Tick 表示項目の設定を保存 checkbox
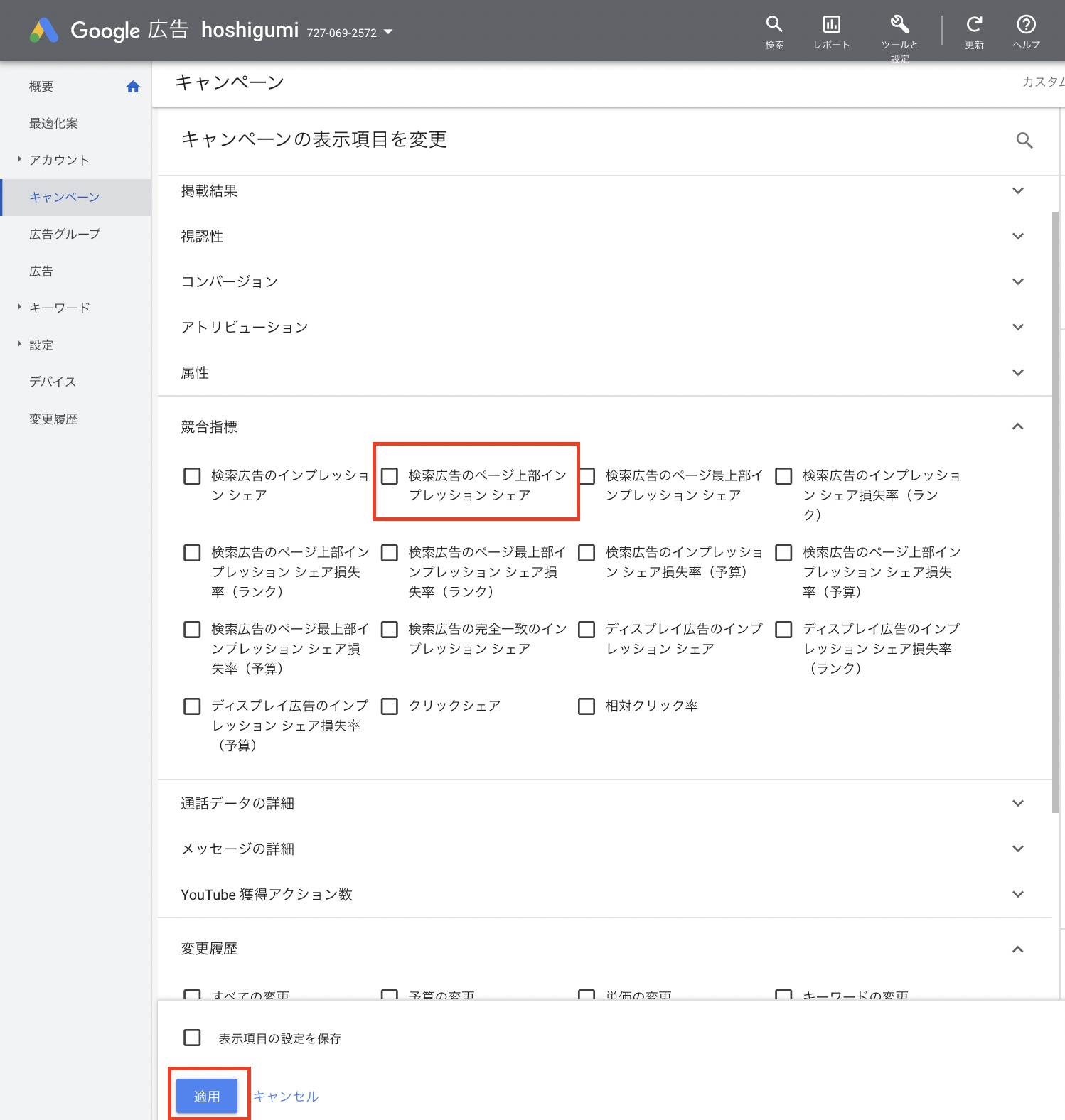Screen dimensions: 1065x1120 tap(192, 1038)
